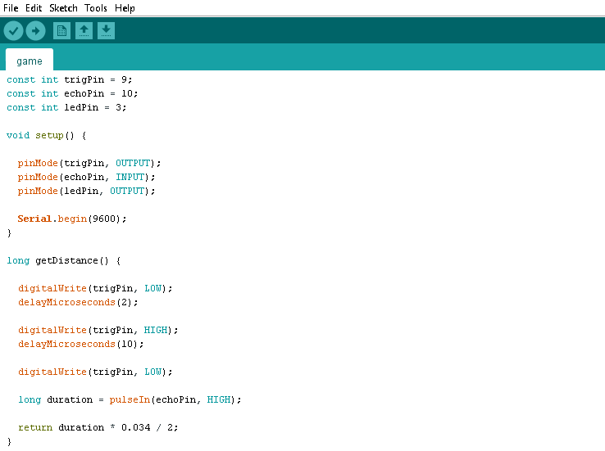Open a sketch with the up-arrow icon
The width and height of the screenshot is (605, 451).
[x=84, y=30]
